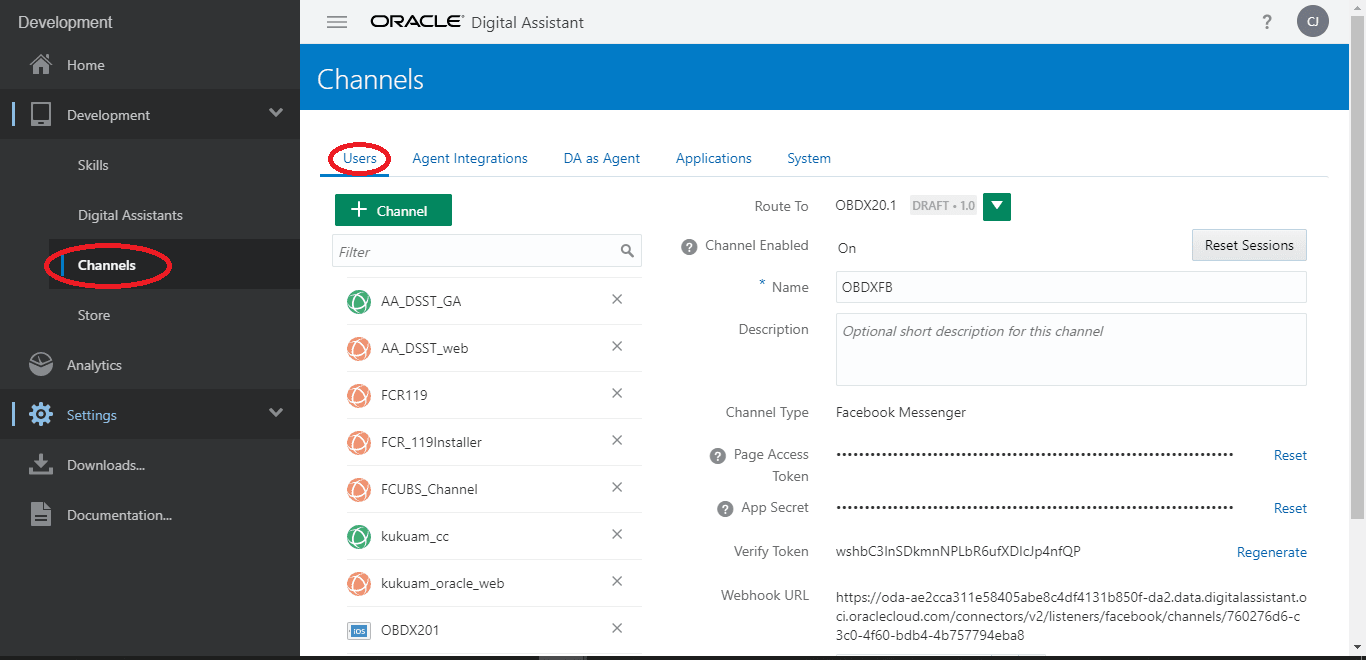The image size is (1366, 660).
Task: Show help for Page Access Token
Action: 717,456
